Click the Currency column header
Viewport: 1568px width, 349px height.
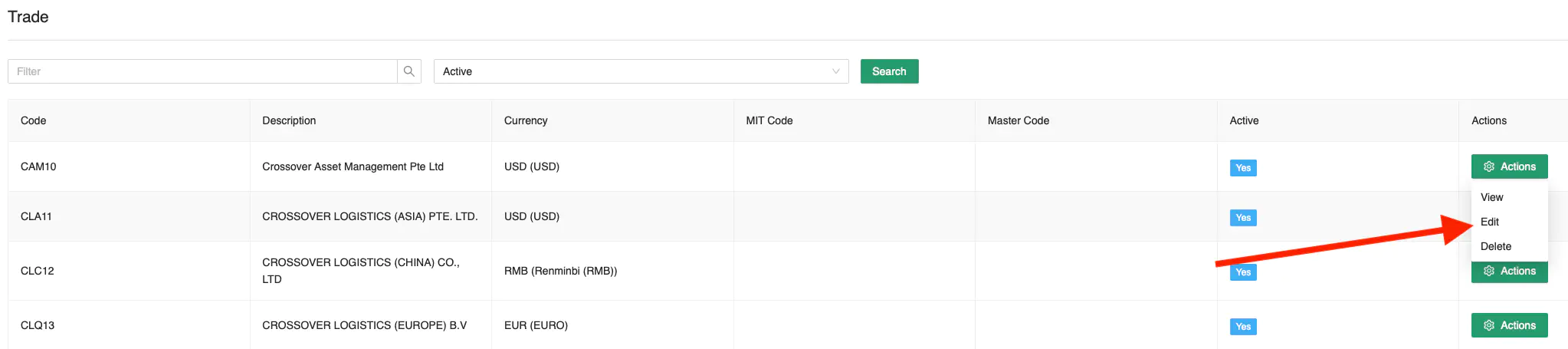[x=526, y=120]
